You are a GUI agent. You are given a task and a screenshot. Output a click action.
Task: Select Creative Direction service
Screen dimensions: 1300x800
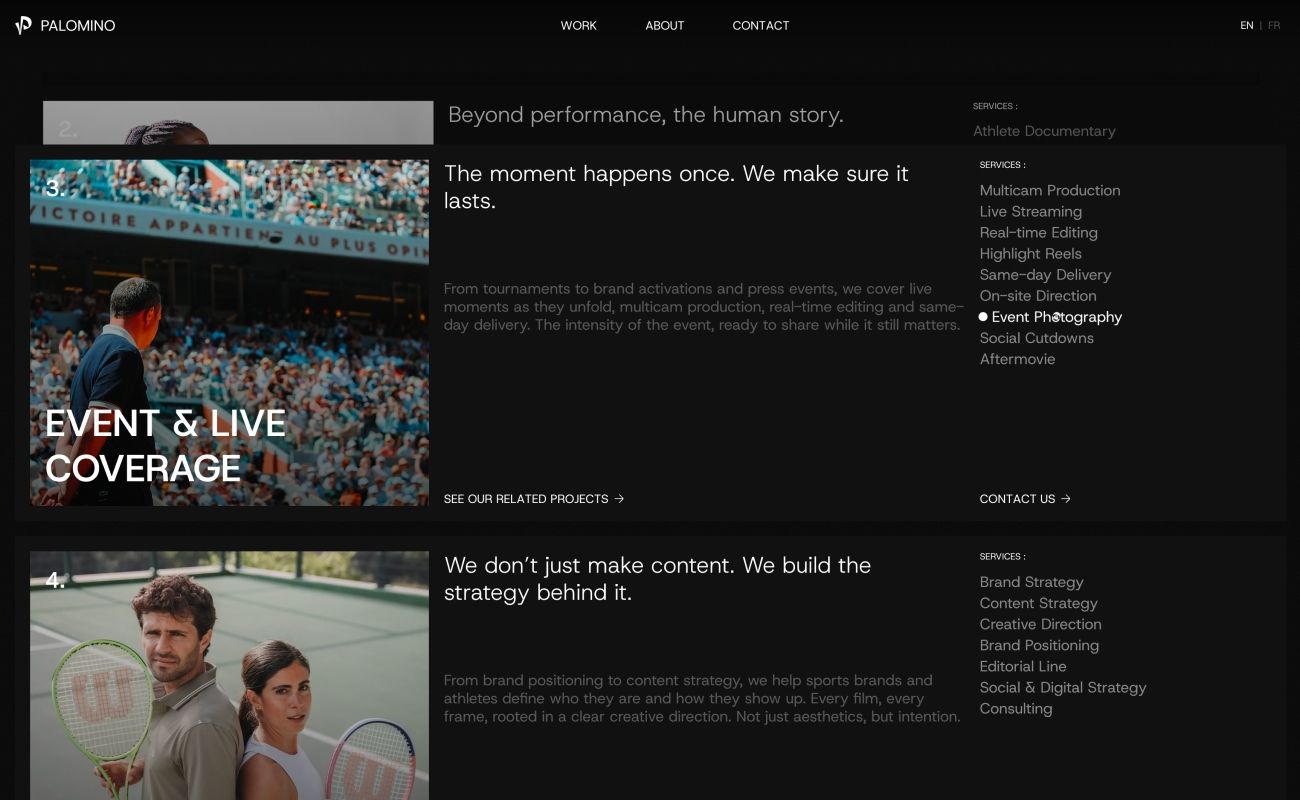click(x=1041, y=624)
